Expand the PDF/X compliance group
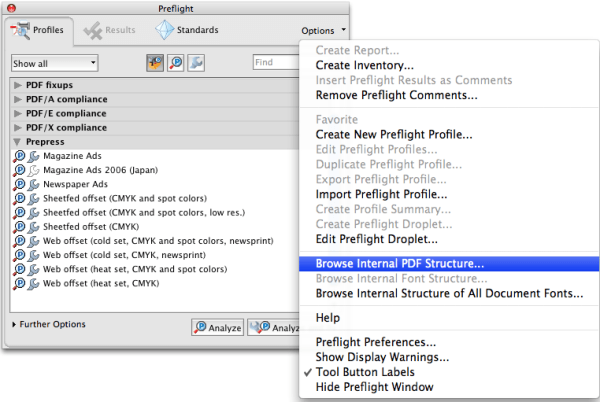Image resolution: width=600 pixels, height=402 pixels. 18,127
